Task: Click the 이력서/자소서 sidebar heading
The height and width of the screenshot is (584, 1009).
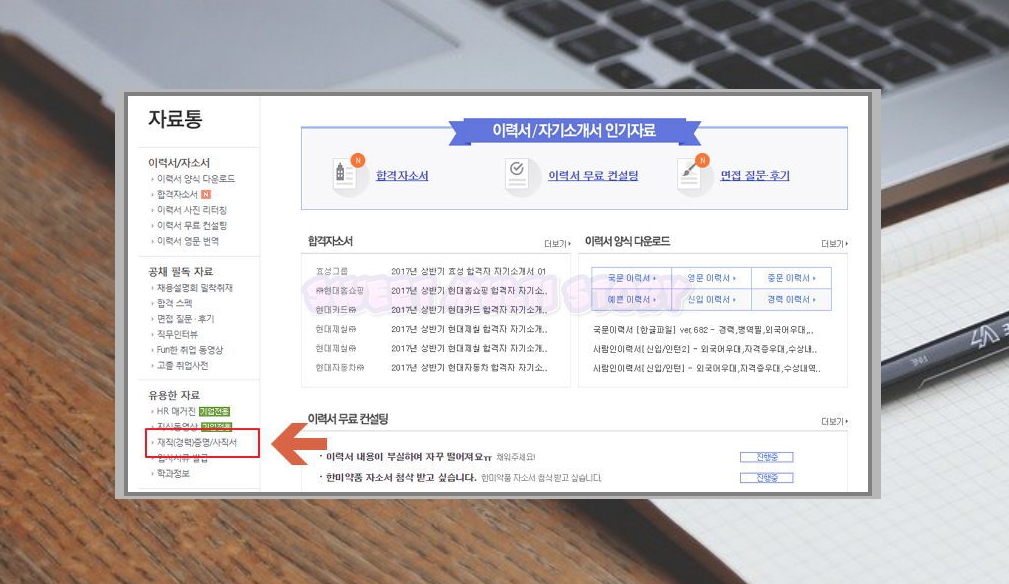Action: (179, 163)
